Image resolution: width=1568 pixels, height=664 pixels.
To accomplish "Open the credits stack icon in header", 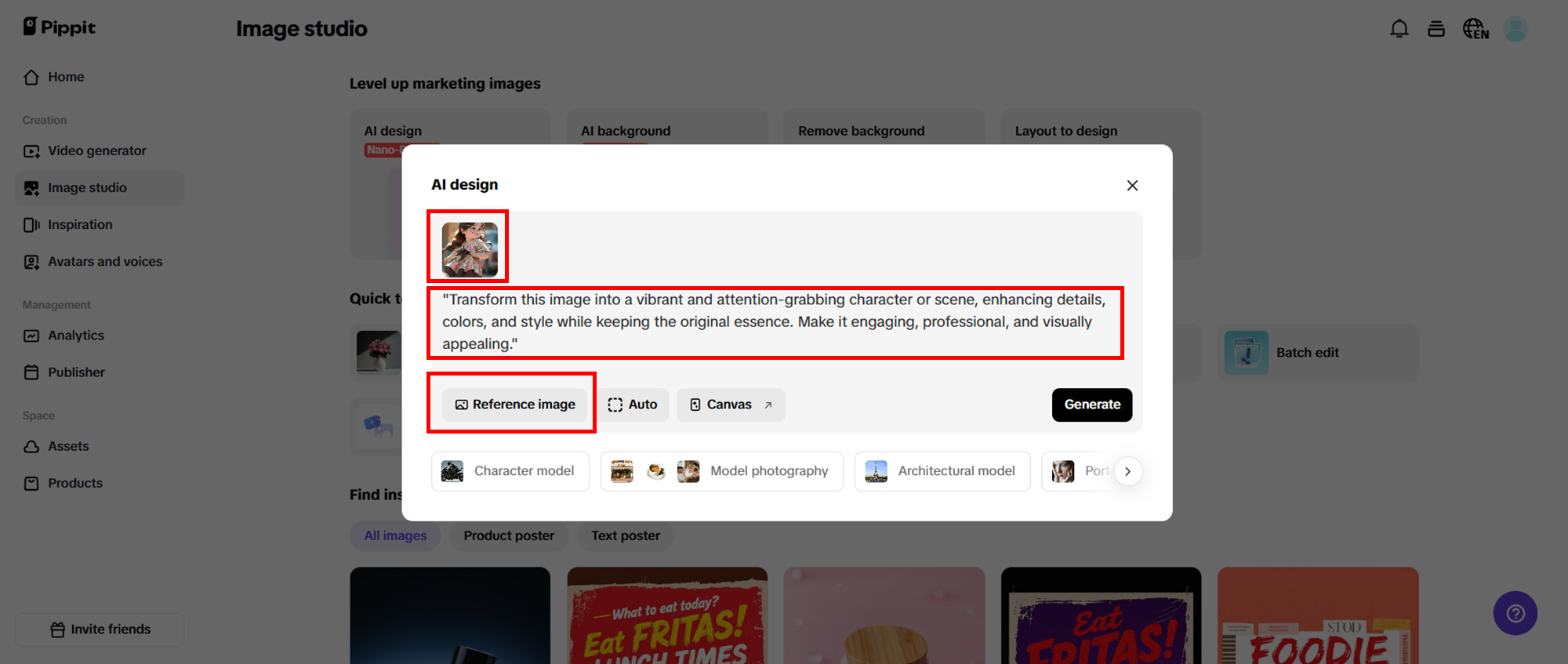I will [1436, 29].
